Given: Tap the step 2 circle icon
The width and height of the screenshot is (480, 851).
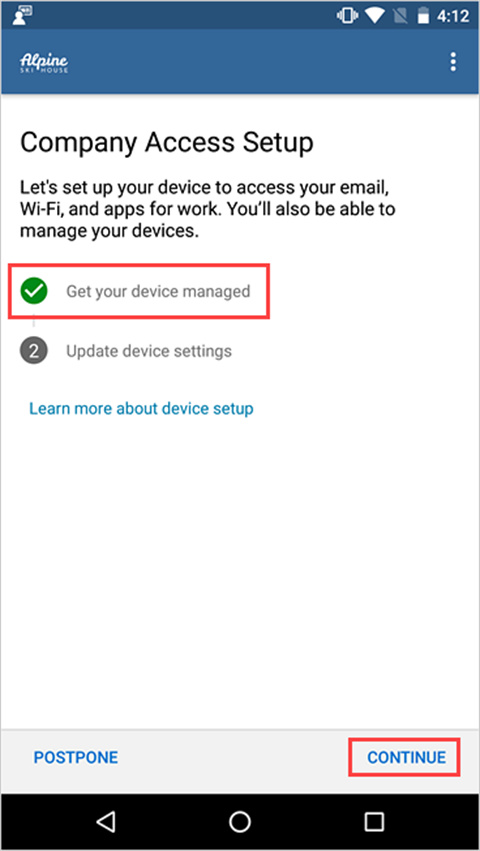Looking at the screenshot, I should click(34, 351).
